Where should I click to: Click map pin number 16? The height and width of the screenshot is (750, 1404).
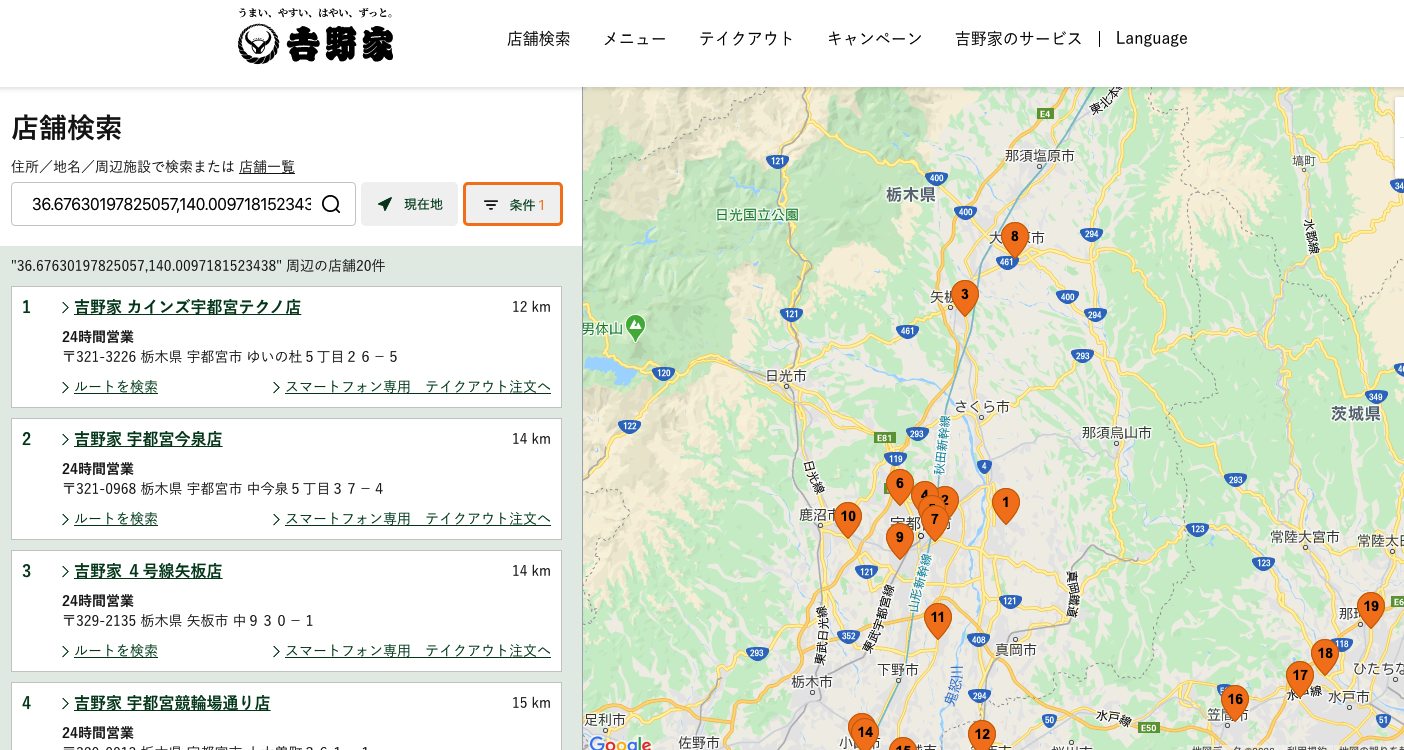pos(1235,701)
